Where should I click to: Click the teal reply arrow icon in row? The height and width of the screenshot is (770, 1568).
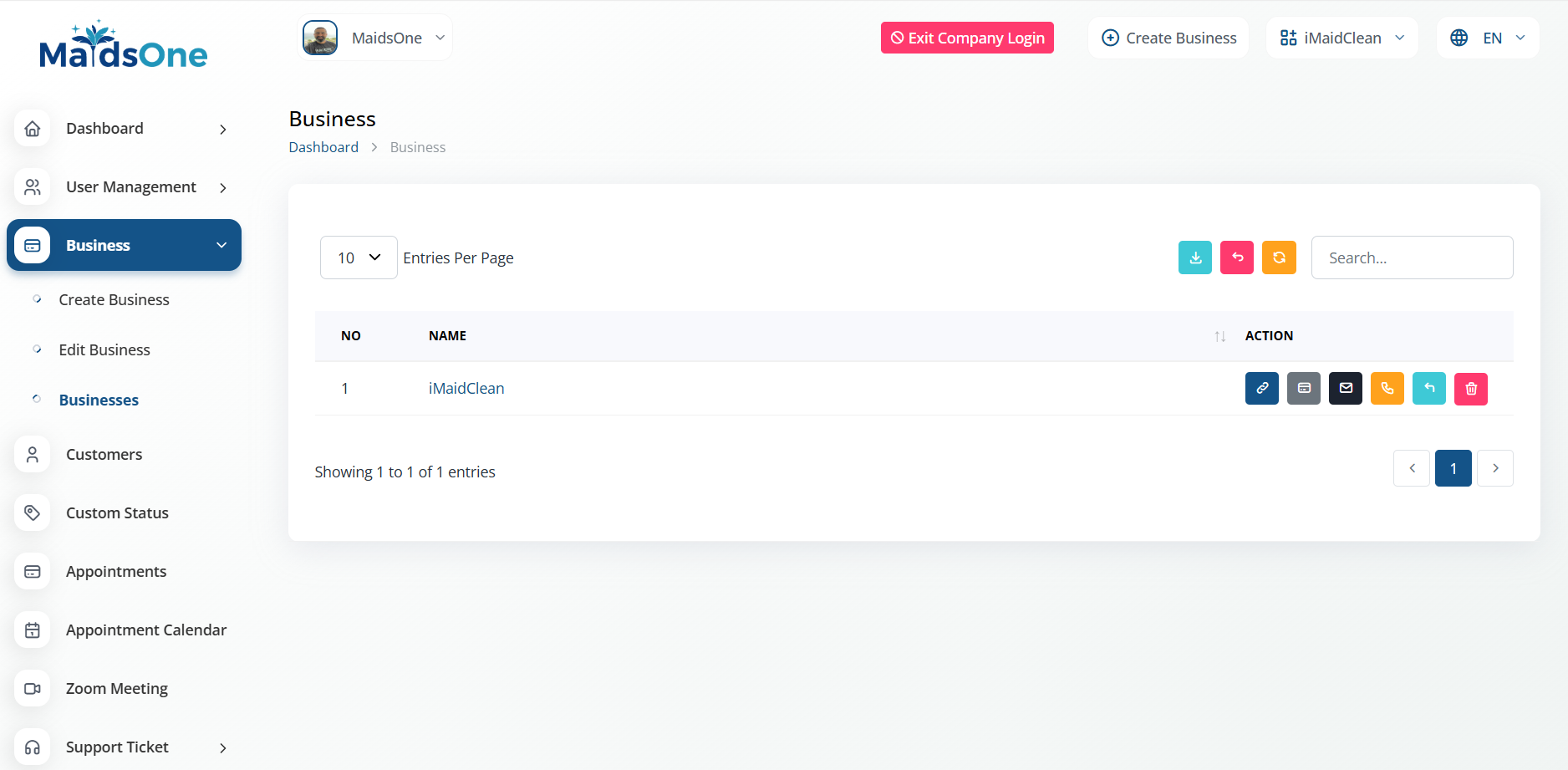pyautogui.click(x=1428, y=389)
